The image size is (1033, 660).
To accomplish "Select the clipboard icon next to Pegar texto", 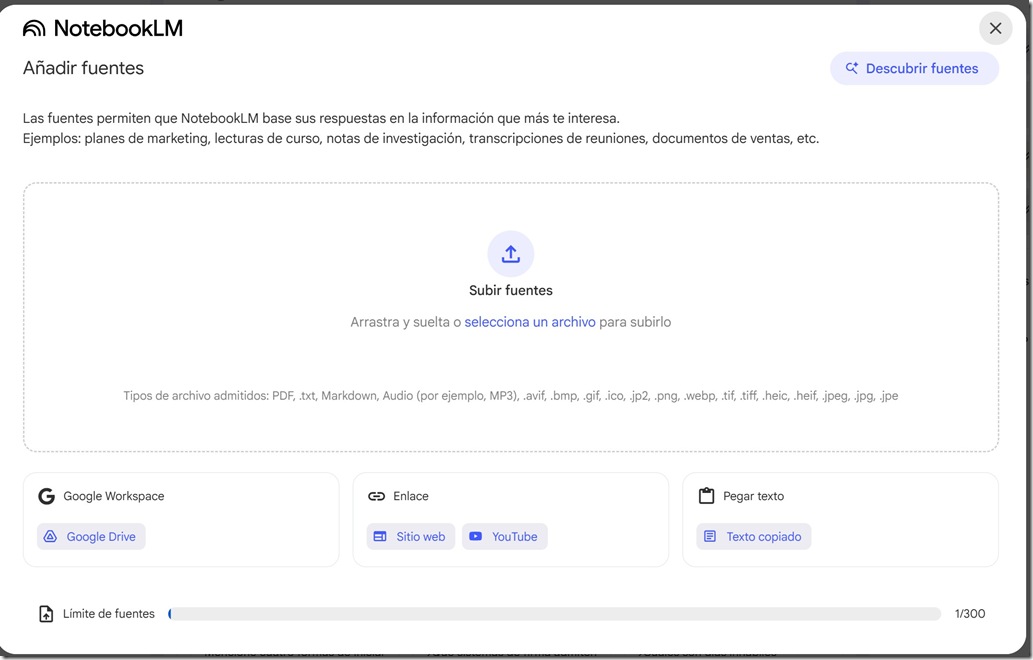I will pyautogui.click(x=707, y=495).
